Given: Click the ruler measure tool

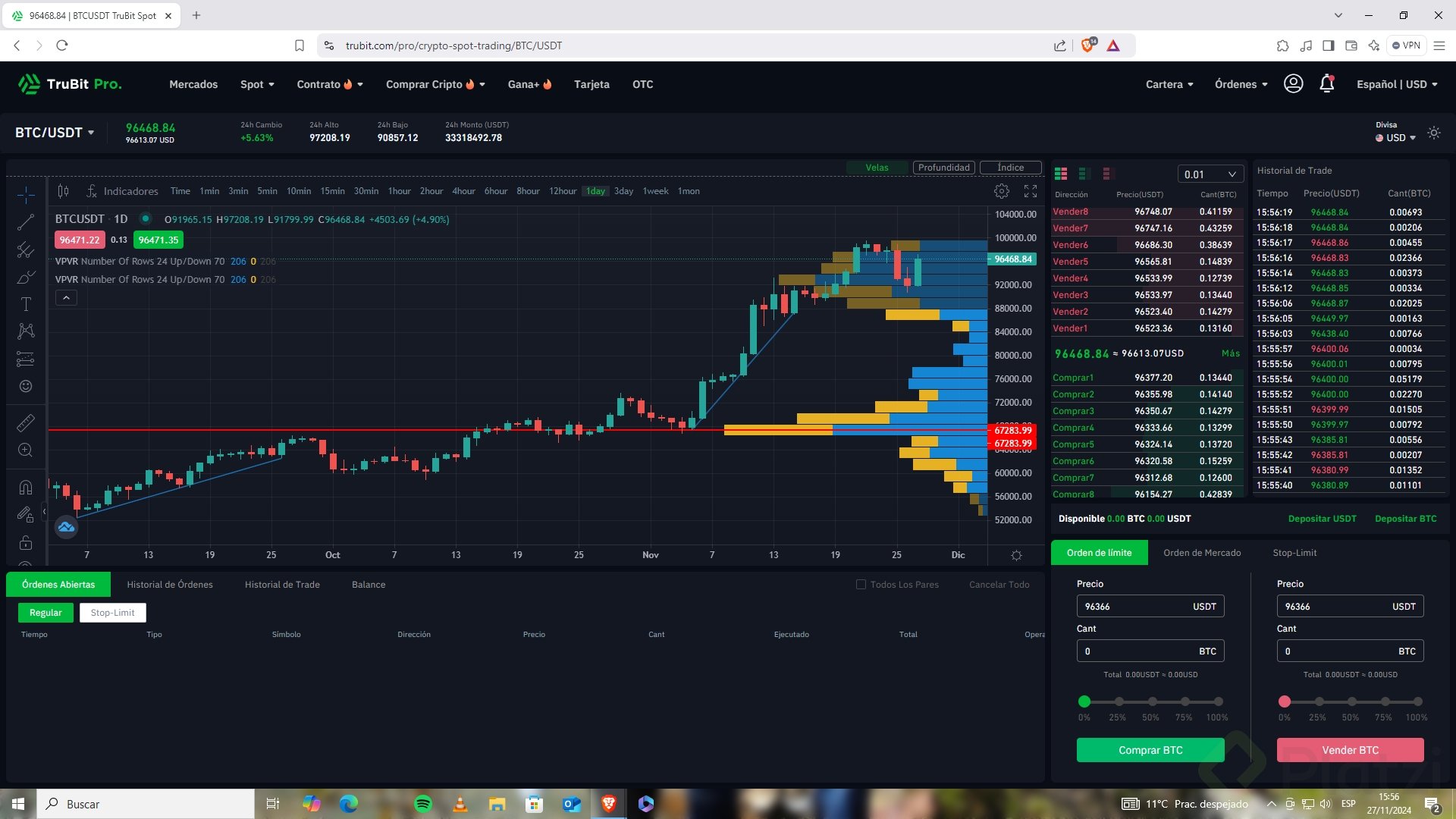Looking at the screenshot, I should 26,422.
